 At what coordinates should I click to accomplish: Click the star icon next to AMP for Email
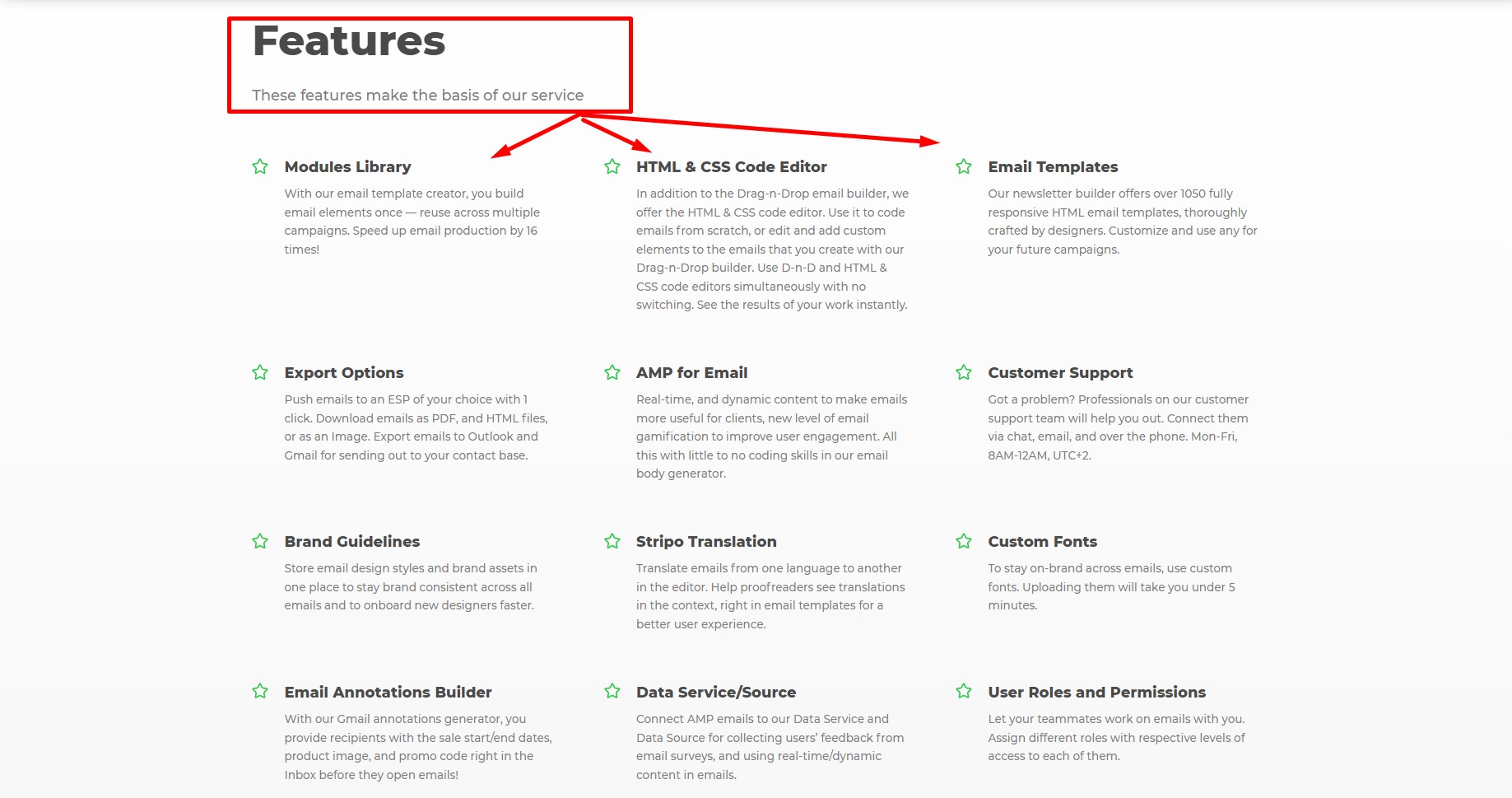(612, 372)
